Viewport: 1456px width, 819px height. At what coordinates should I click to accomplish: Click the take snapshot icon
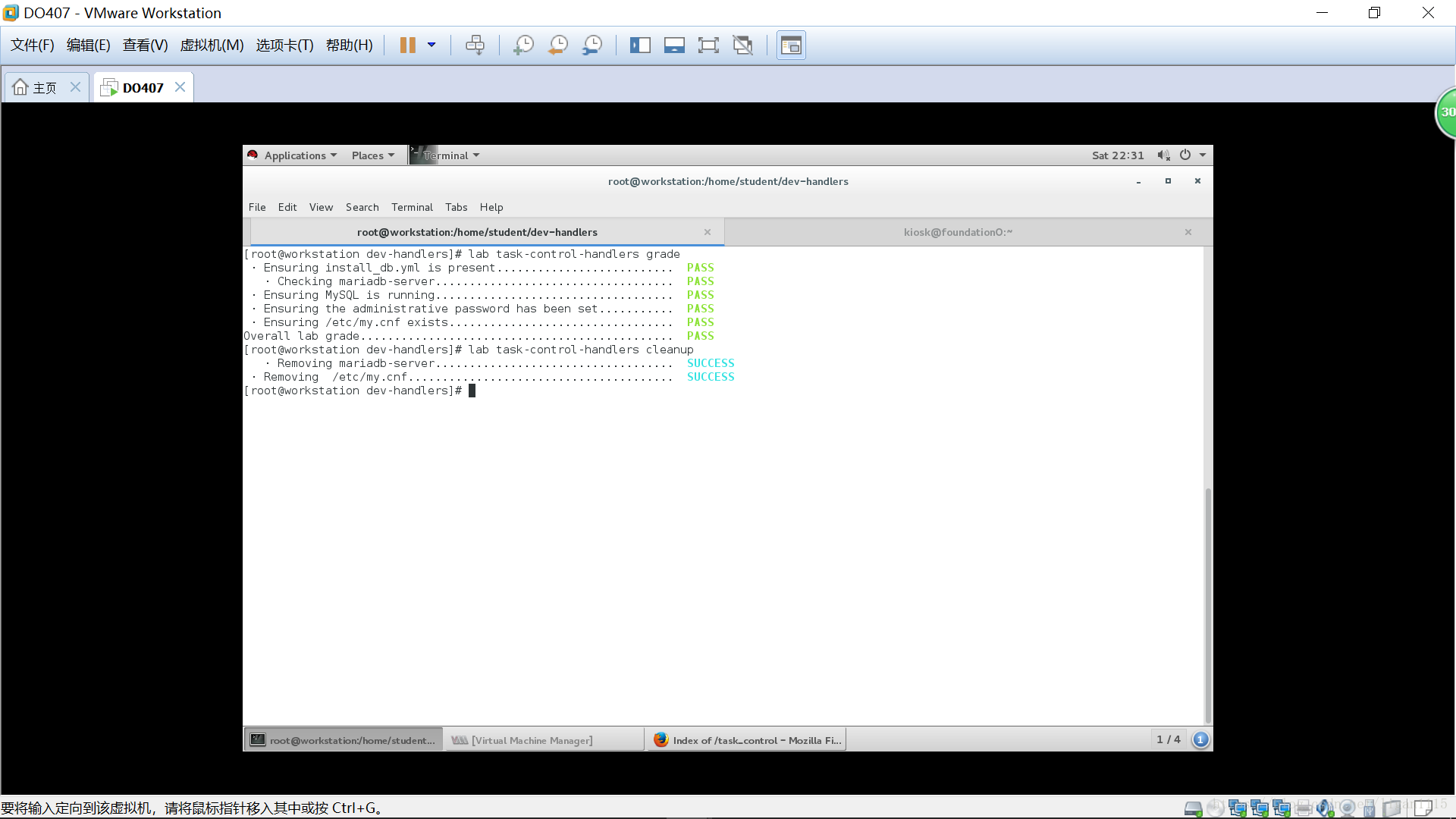pyautogui.click(x=523, y=45)
